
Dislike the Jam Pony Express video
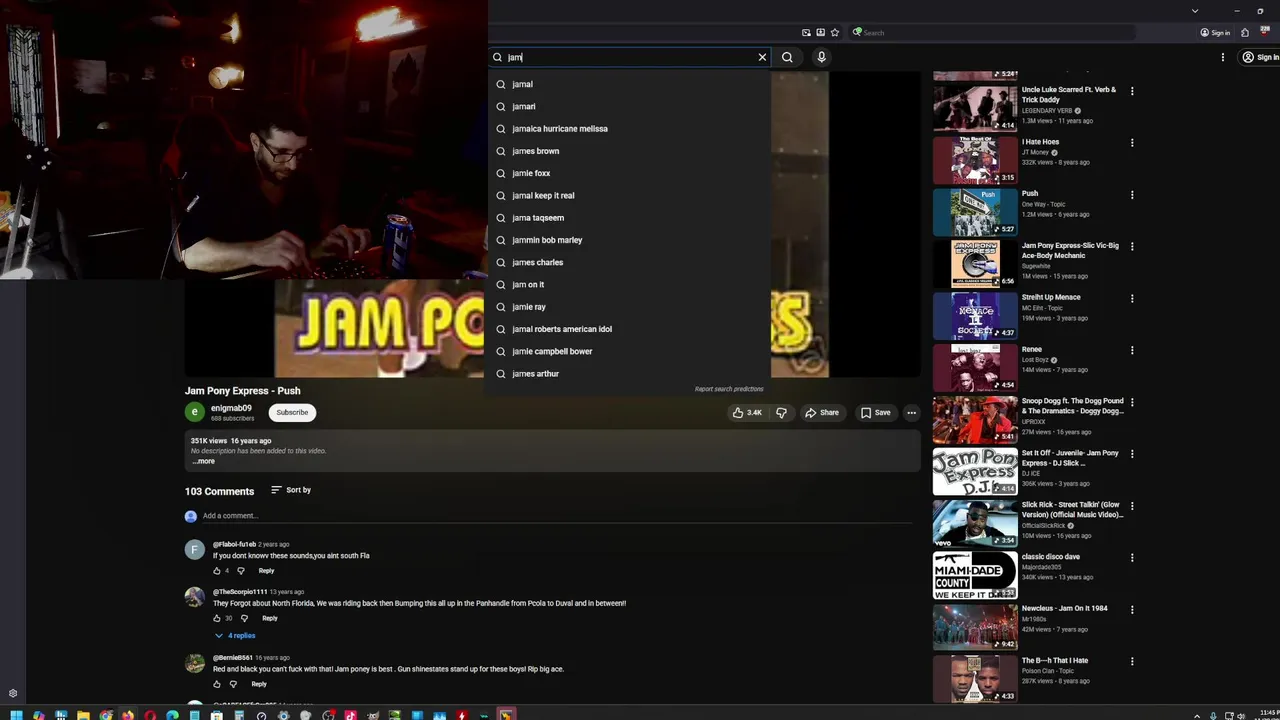pos(781,412)
